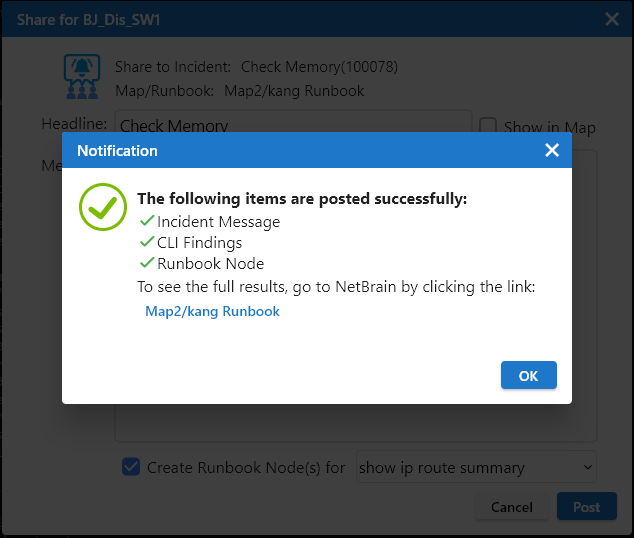Open the Map2/kang Runbook link
Screen dimensions: 634x538
click(x=212, y=311)
